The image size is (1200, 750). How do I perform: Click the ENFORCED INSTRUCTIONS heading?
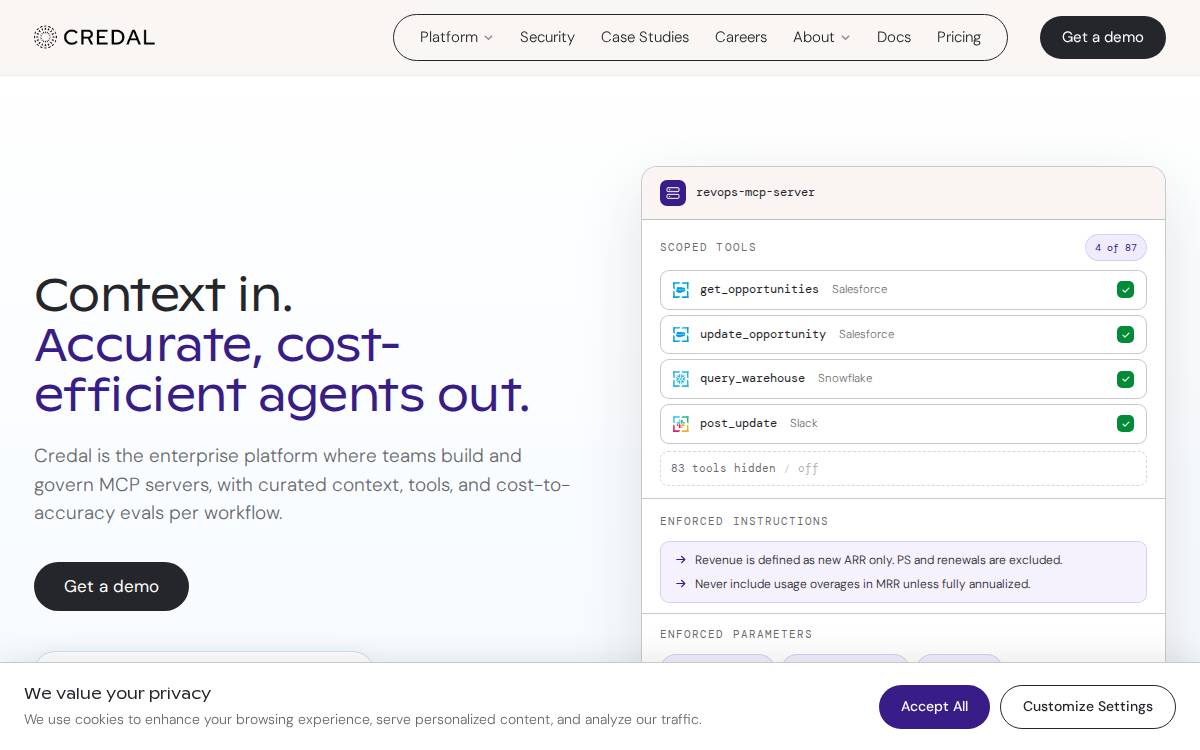(x=744, y=522)
